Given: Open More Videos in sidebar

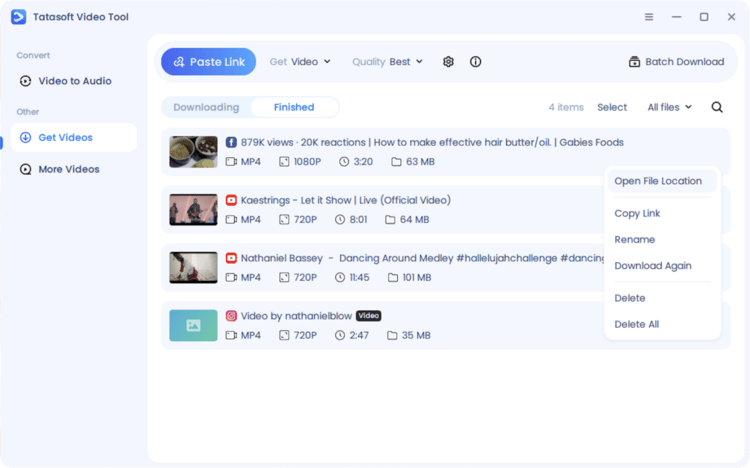Looking at the screenshot, I should click(74, 169).
